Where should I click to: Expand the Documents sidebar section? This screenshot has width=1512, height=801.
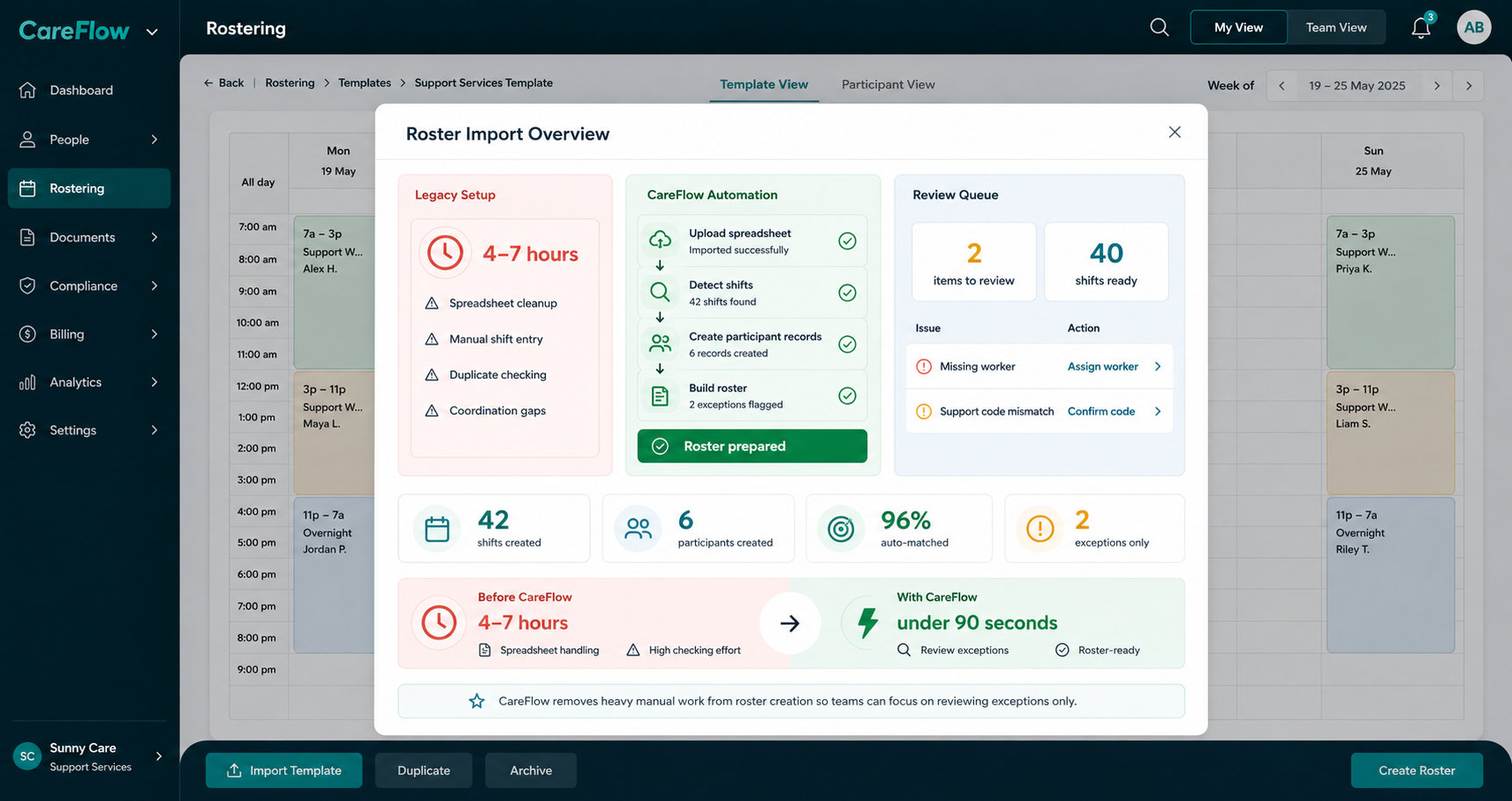[154, 238]
